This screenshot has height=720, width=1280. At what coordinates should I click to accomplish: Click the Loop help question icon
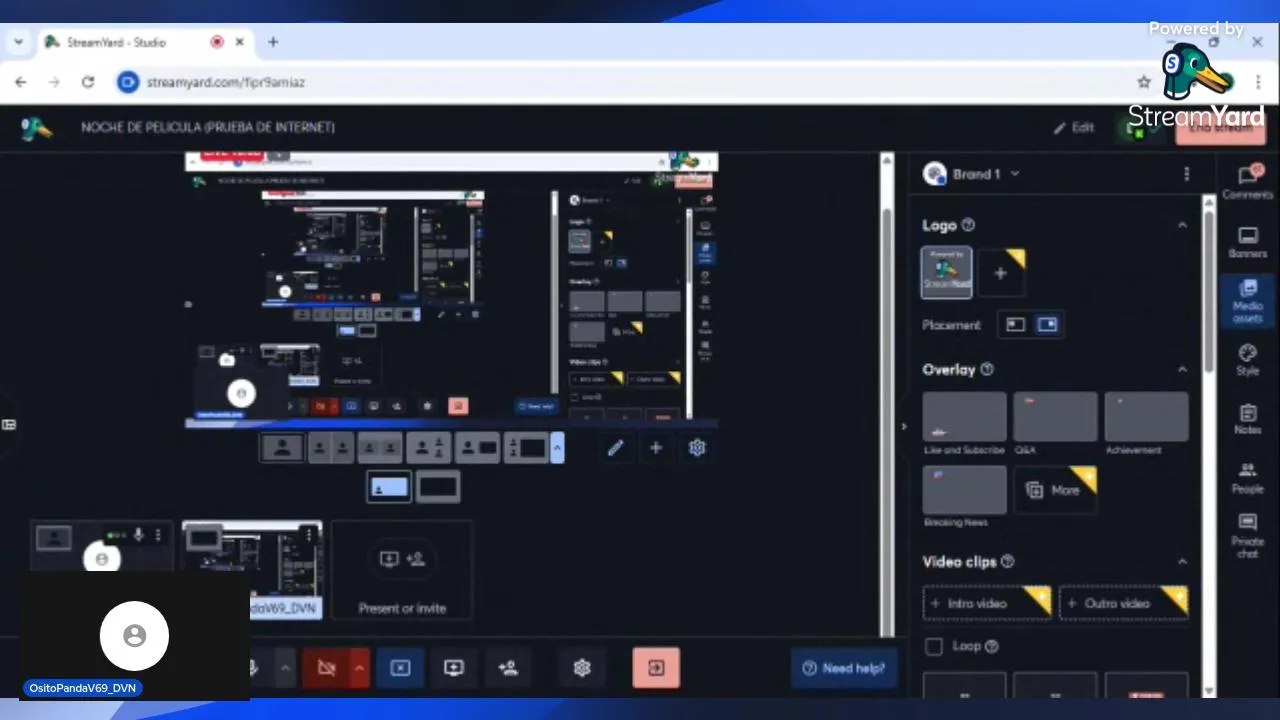point(992,647)
